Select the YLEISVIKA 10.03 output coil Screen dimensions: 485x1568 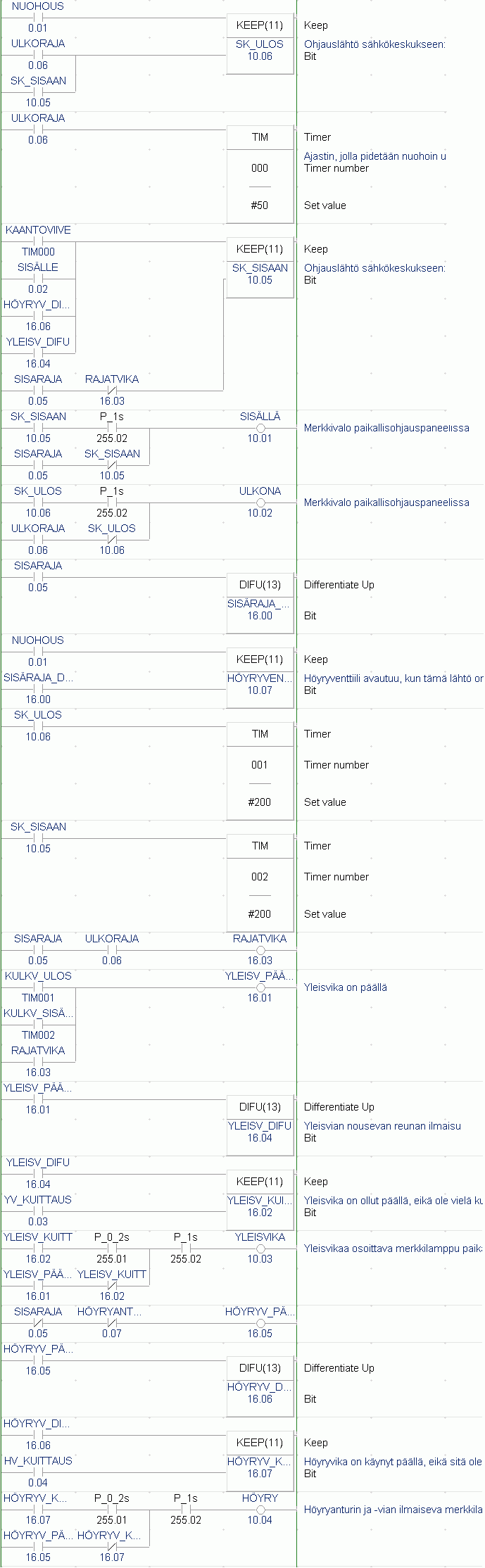(260, 1249)
